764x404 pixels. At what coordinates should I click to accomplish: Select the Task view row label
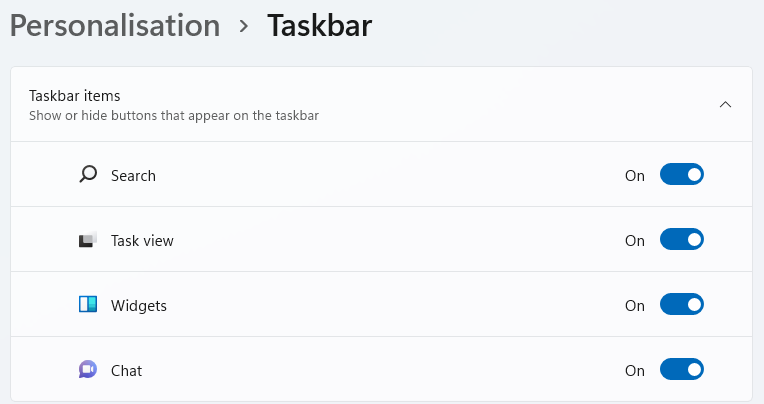point(142,241)
